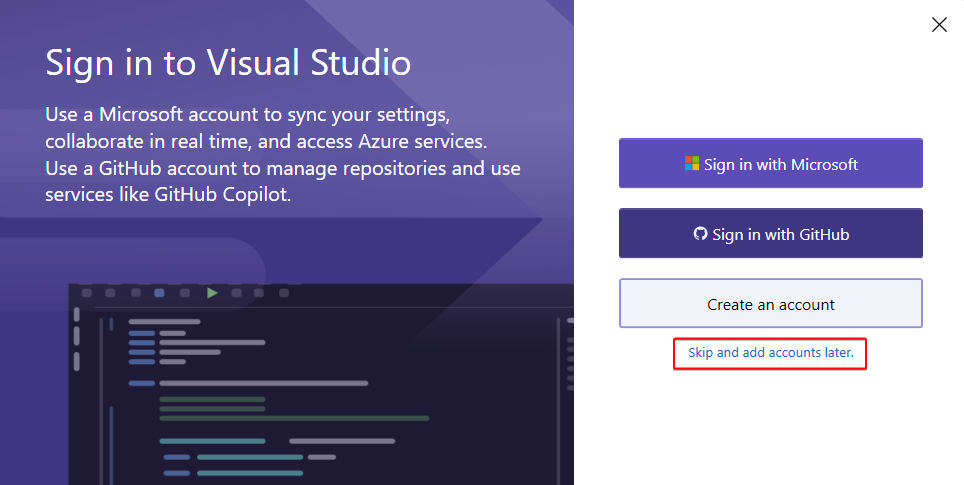Click the gray square right of play arrow
The width and height of the screenshot is (964, 485).
[235, 293]
